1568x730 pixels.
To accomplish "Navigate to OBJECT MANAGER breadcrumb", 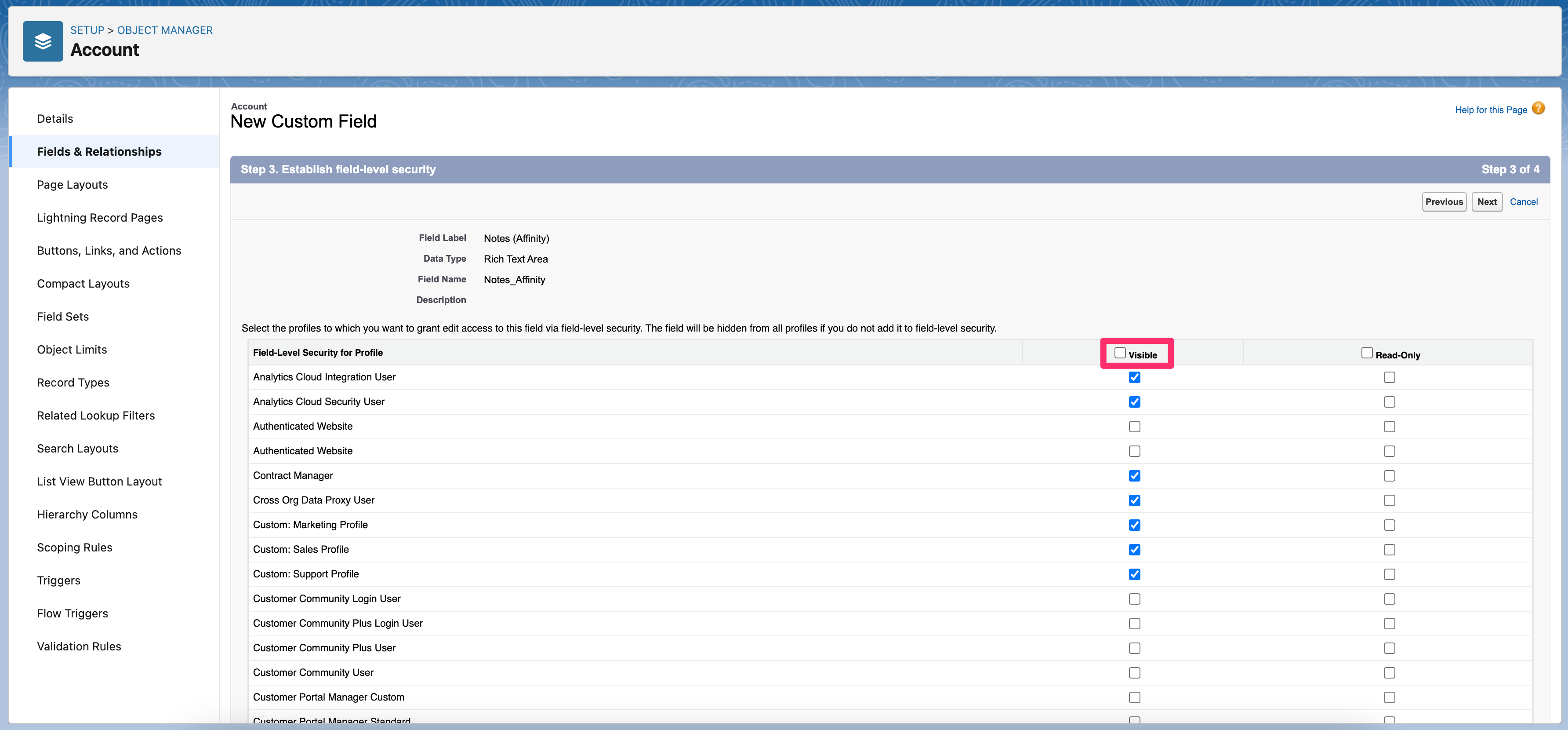I will 164,29.
